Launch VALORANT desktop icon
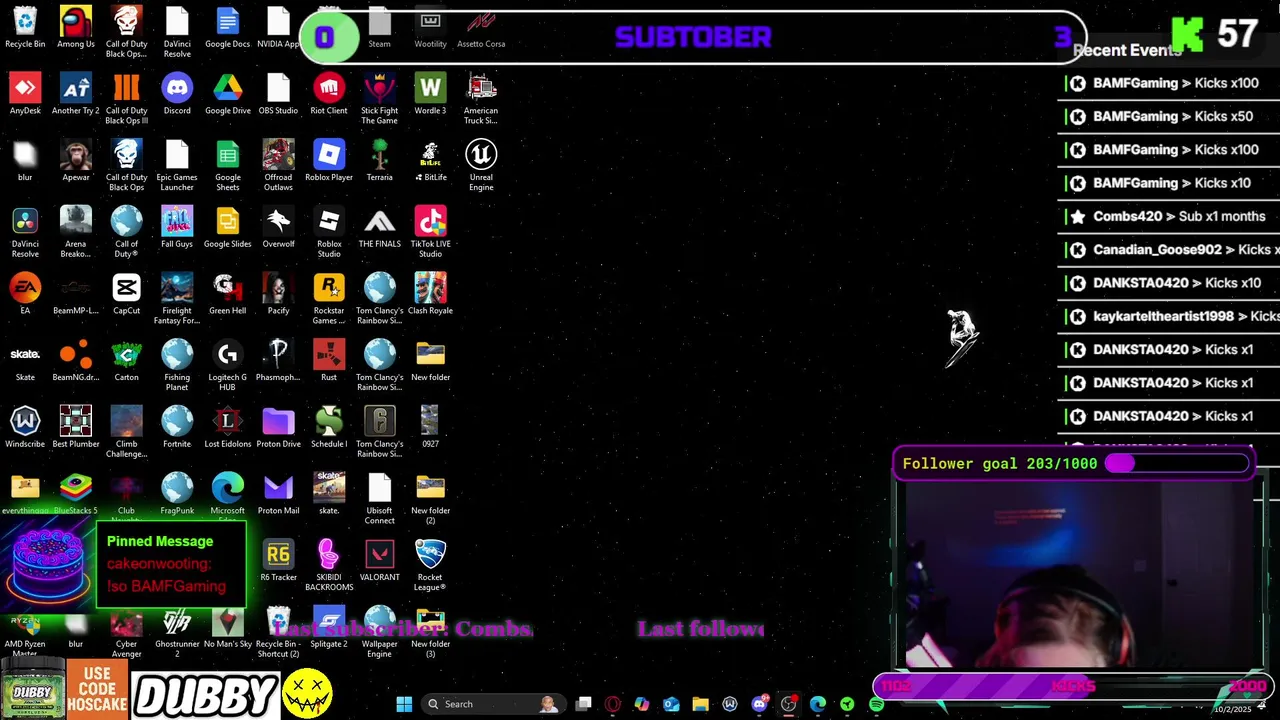 tap(379, 561)
